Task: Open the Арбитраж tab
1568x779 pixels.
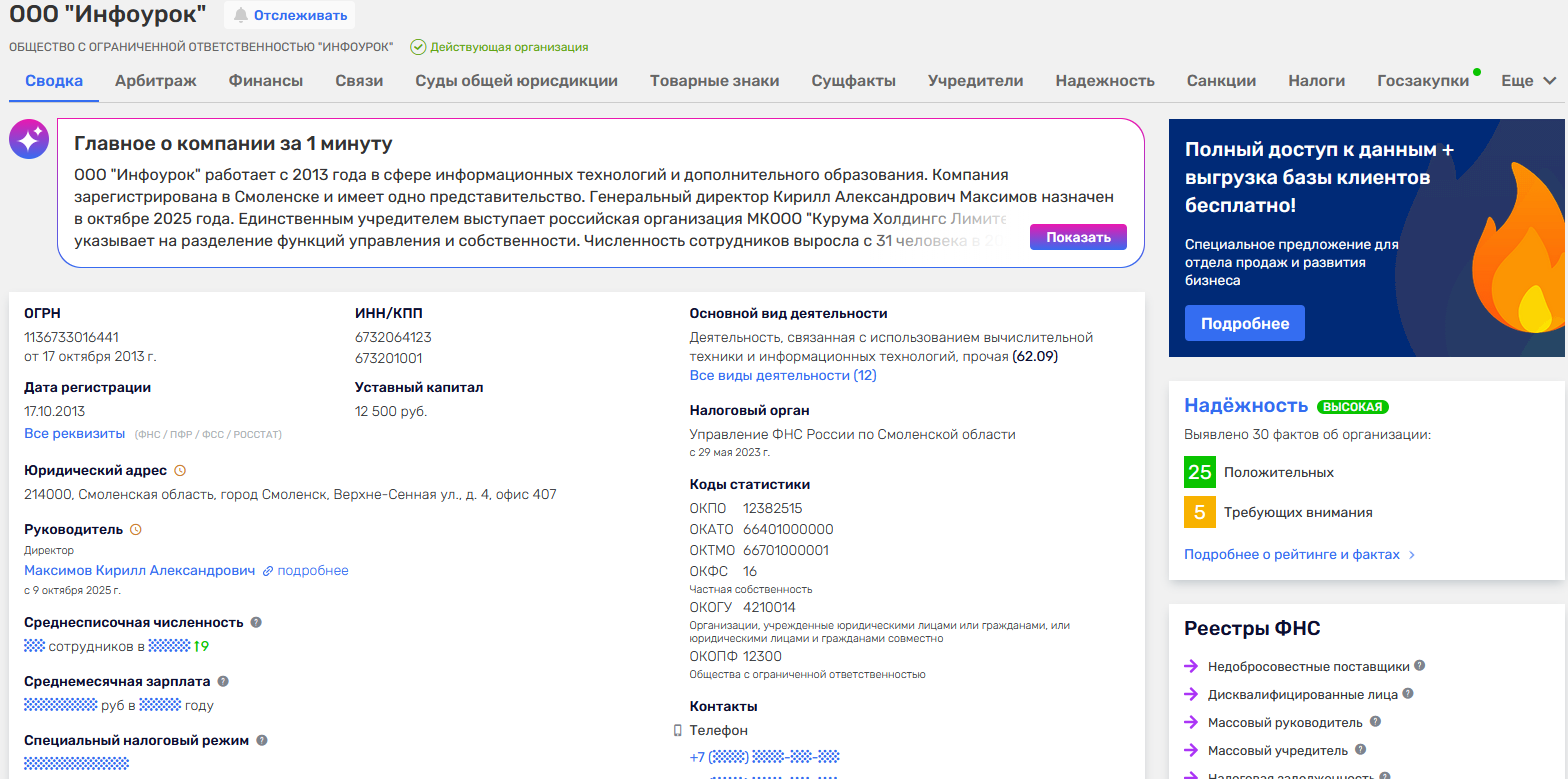Action: click(156, 81)
